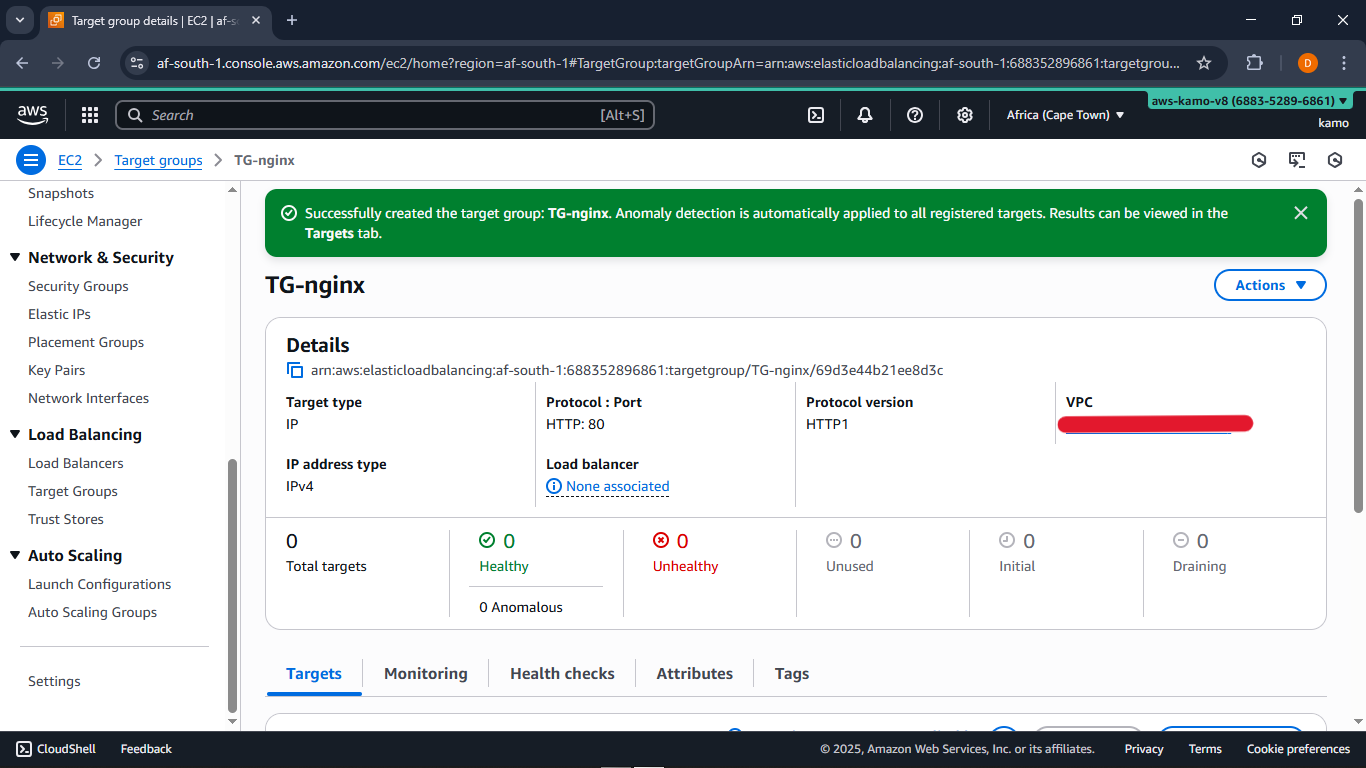Image resolution: width=1366 pixels, height=768 pixels.
Task: Open the Actions dropdown
Action: [x=1269, y=285]
